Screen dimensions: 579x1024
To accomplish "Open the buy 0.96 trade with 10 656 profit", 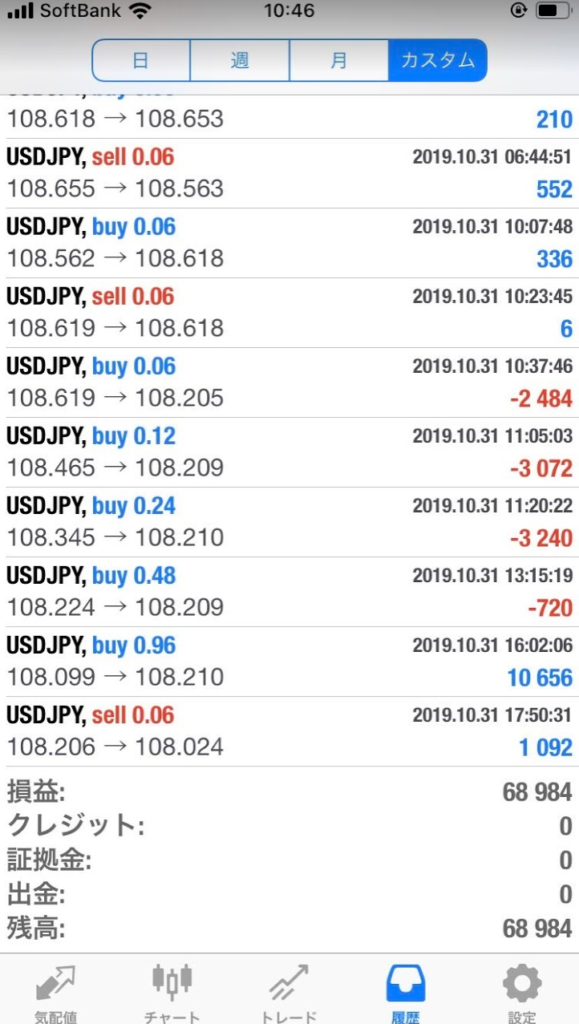I will [289, 662].
